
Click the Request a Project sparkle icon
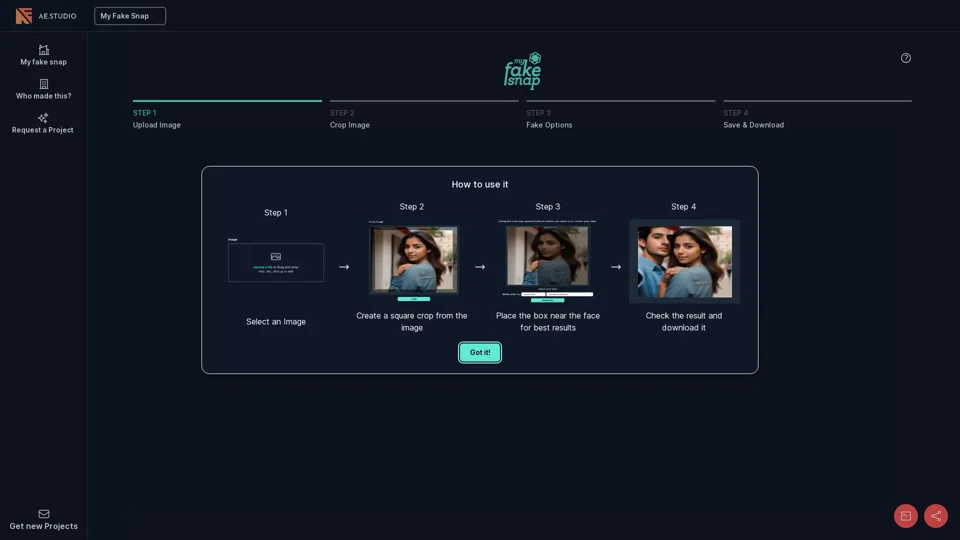coord(43,118)
